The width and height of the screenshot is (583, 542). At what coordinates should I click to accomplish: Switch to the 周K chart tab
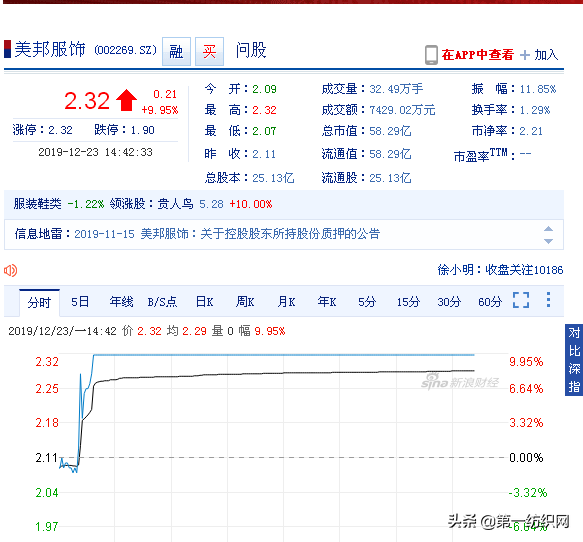[x=245, y=301]
